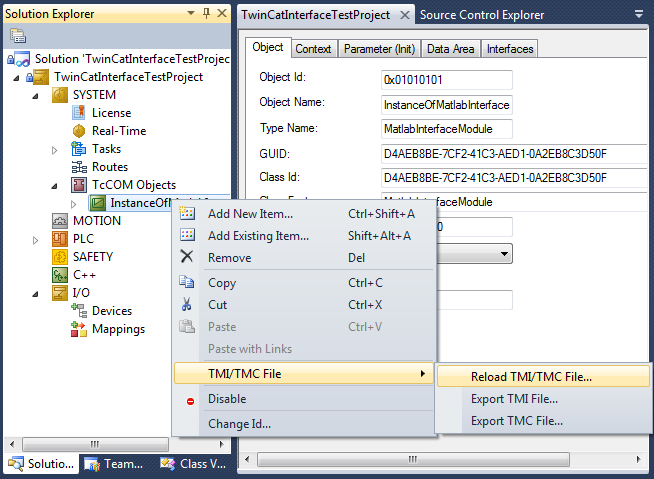This screenshot has width=654, height=479.
Task: Close the TwinCatInterfaceTestProject document tab
Action: 404,15
